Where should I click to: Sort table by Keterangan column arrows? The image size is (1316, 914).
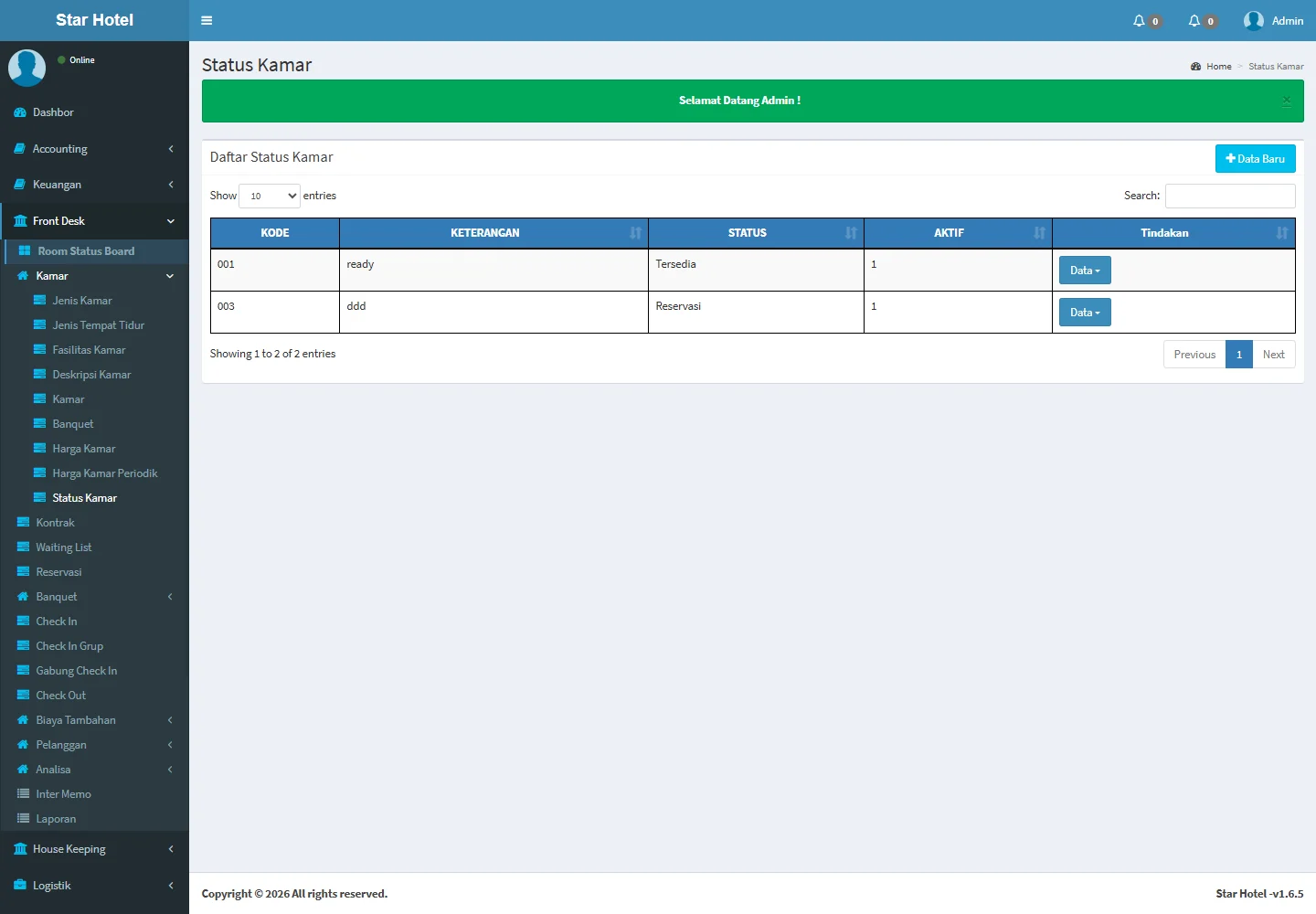635,233
